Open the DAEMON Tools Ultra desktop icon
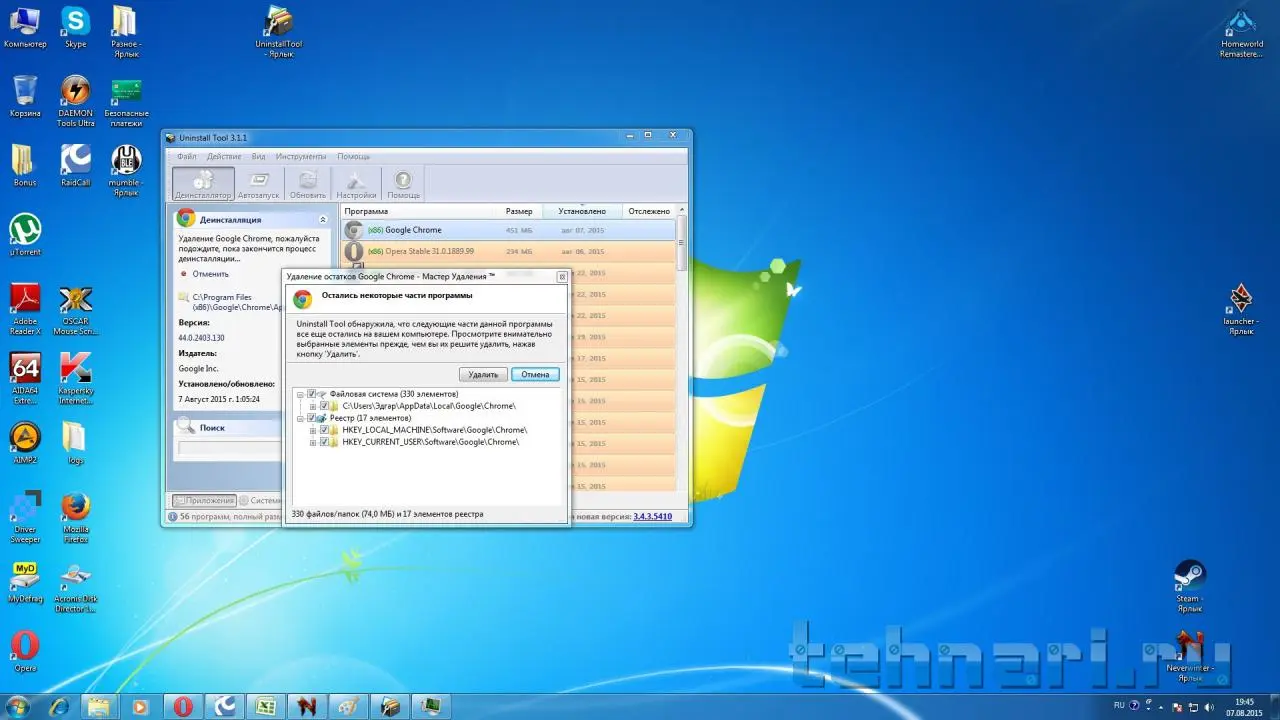 [x=75, y=102]
